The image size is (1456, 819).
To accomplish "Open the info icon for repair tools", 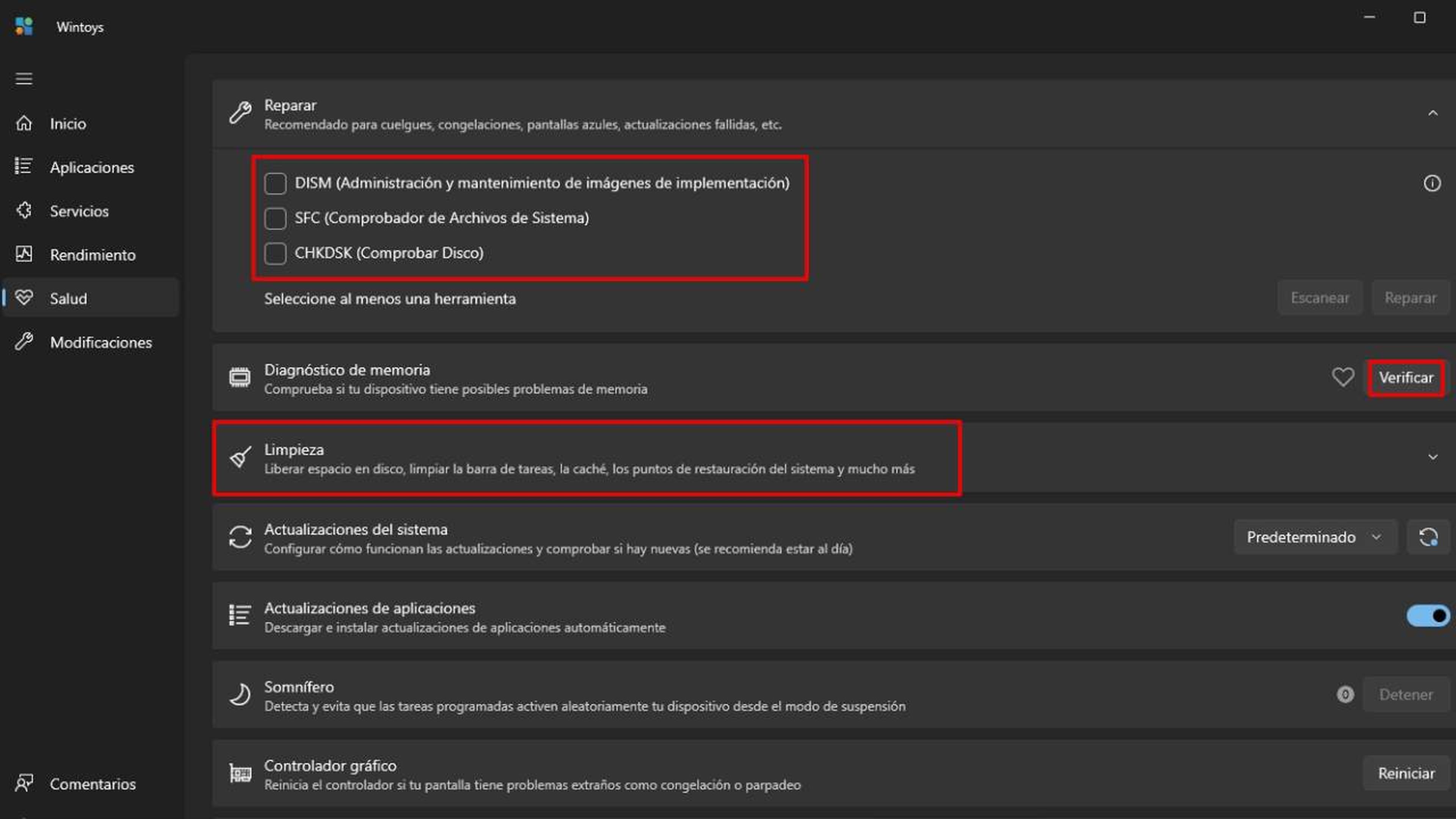I will [x=1432, y=183].
